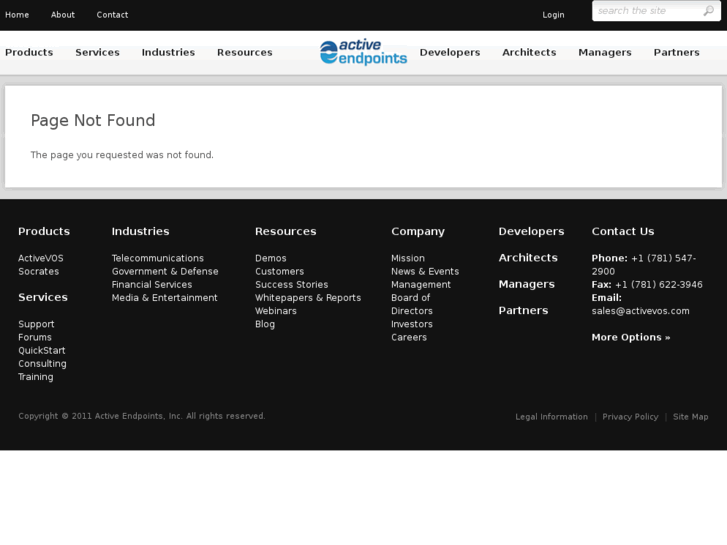Open Media & Entertainment link
The height and width of the screenshot is (545, 727).
pos(165,298)
